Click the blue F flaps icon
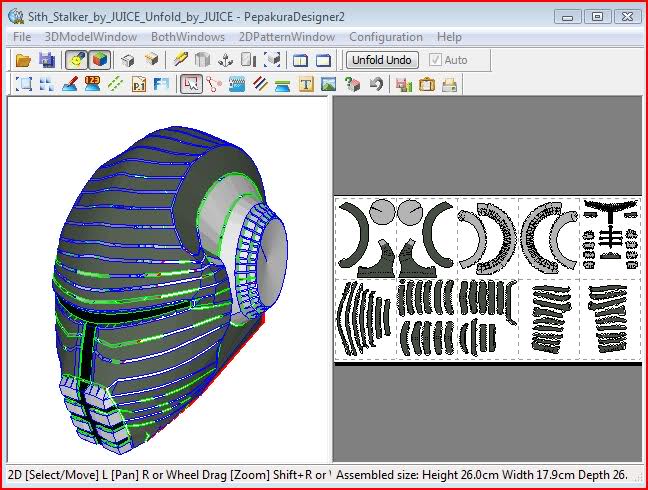The width and height of the screenshot is (648, 490). pos(161,84)
